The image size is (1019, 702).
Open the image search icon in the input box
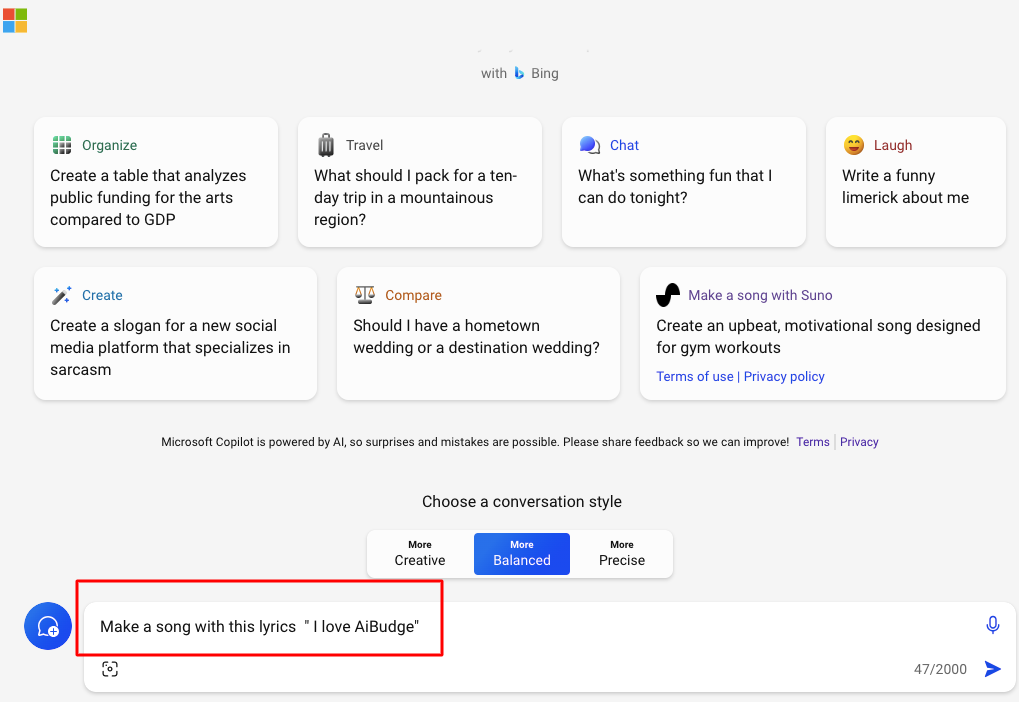coord(110,669)
